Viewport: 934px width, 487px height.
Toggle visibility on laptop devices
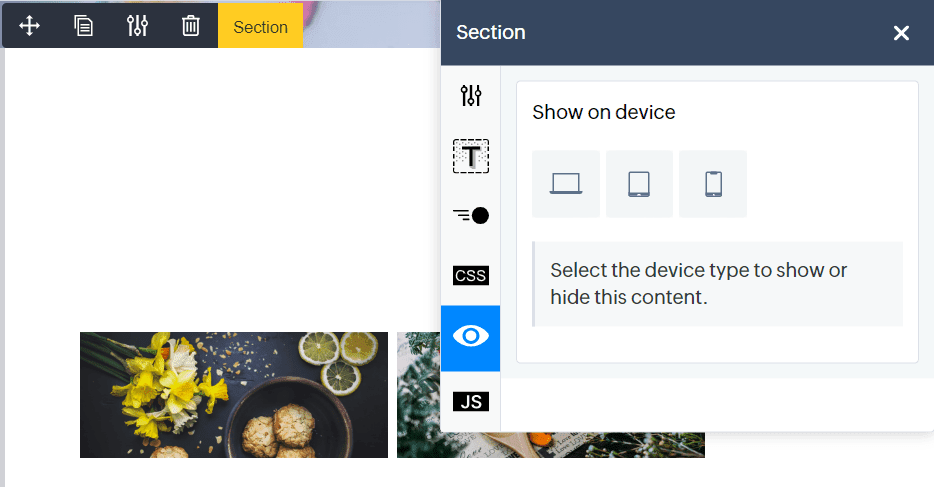tap(566, 184)
